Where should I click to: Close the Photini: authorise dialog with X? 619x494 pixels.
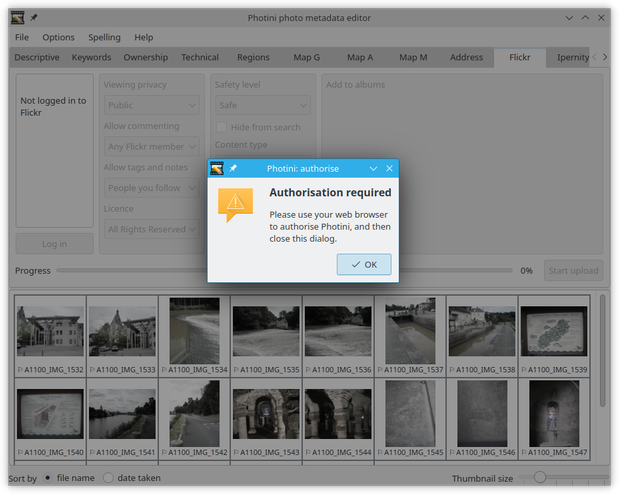point(389,169)
